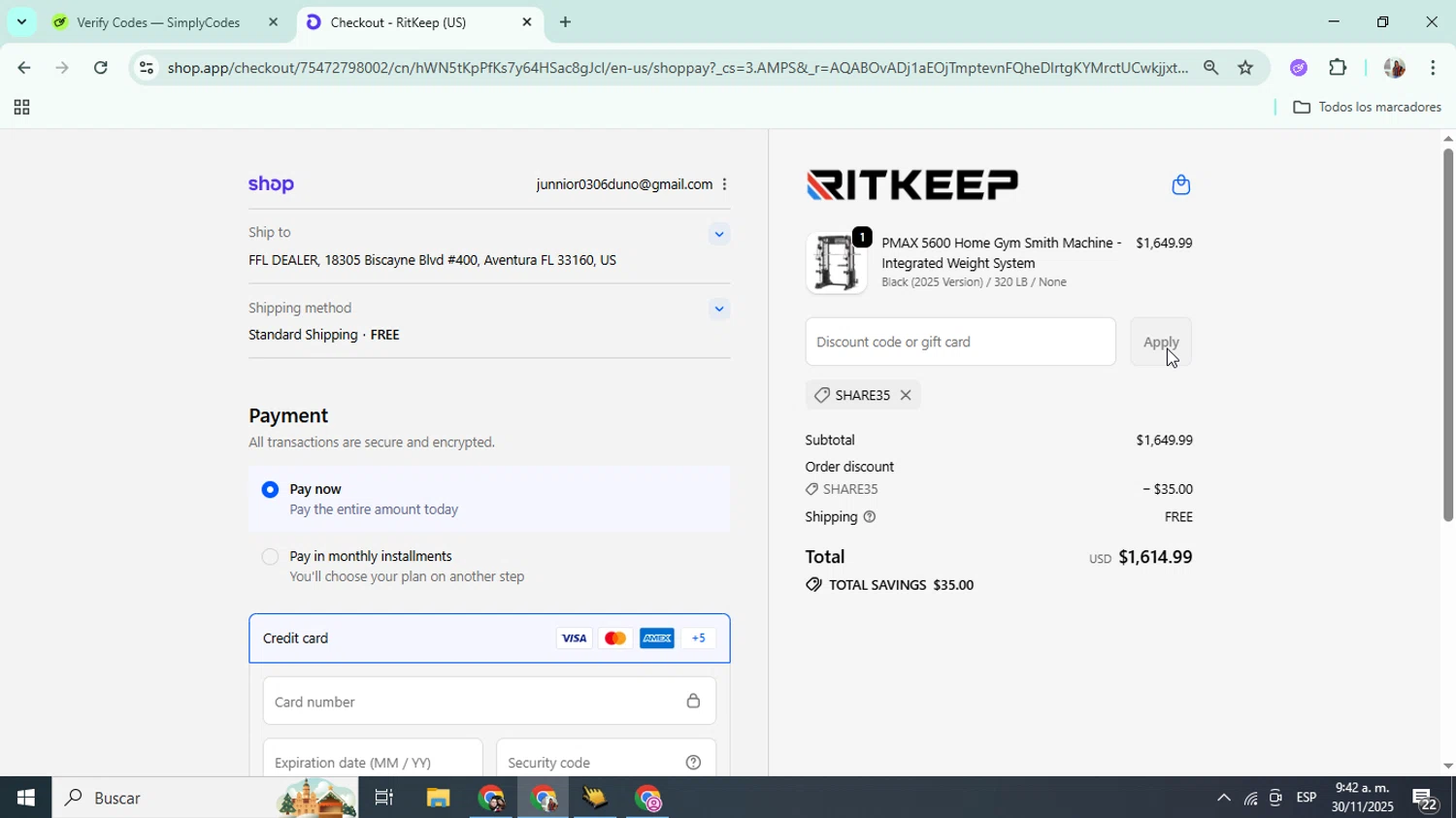Open the taskbar clock and date
The height and width of the screenshot is (818, 1456).
click(1362, 798)
